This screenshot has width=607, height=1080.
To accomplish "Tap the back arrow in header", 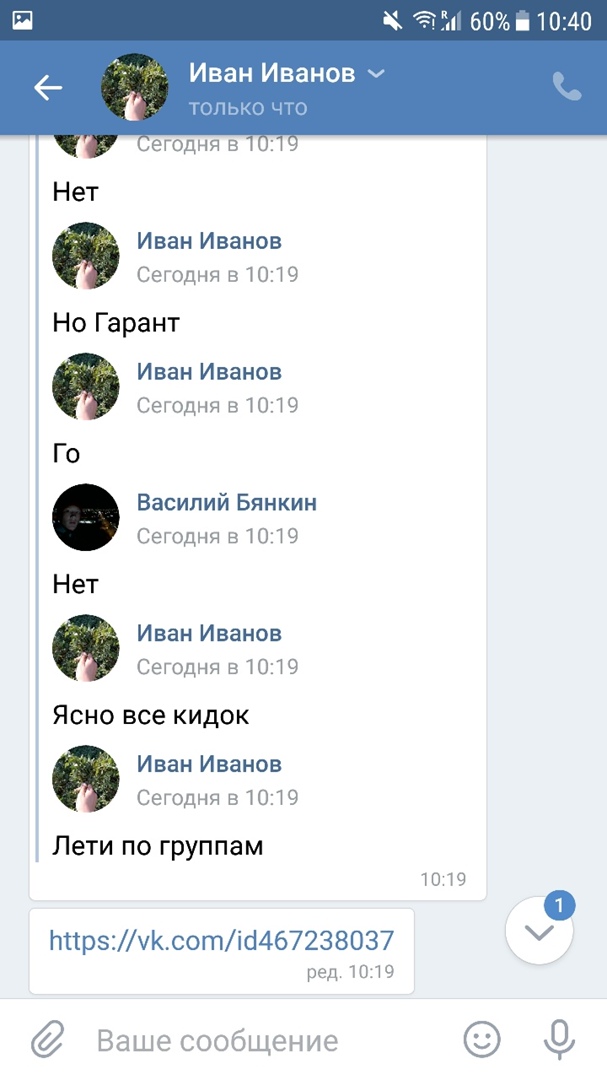I will (48, 88).
